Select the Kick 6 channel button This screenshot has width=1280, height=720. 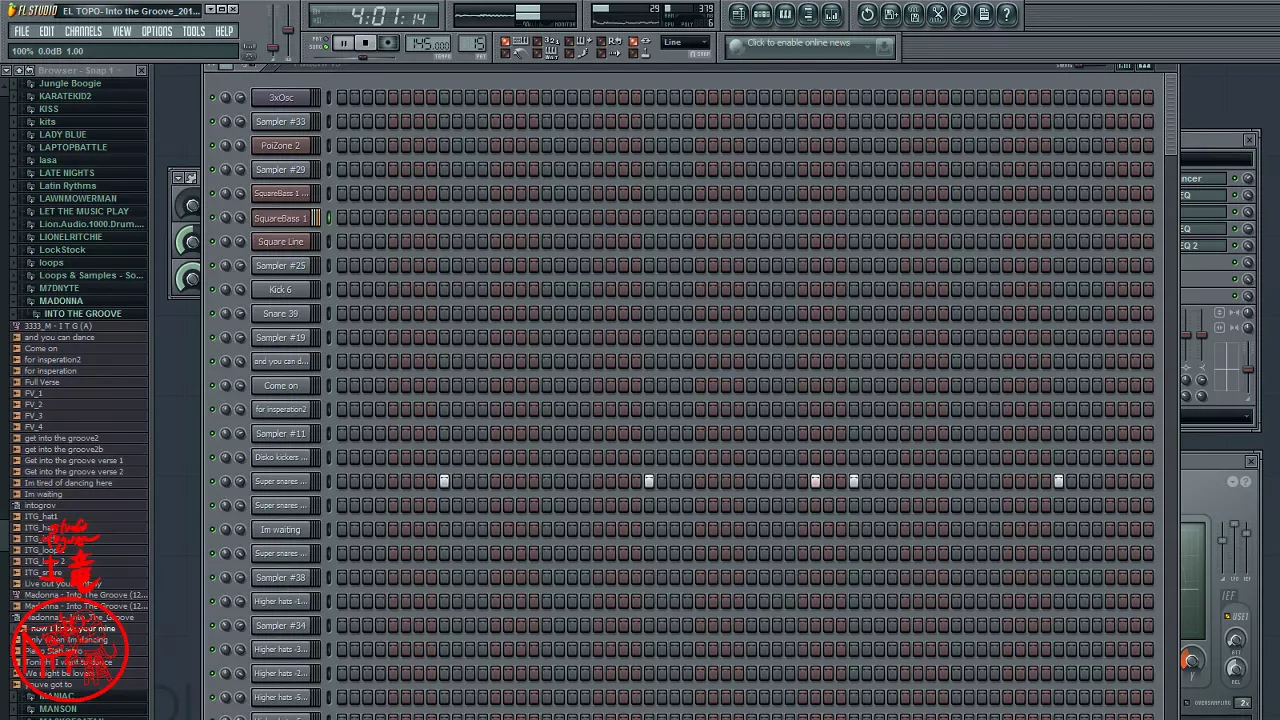[x=281, y=289]
